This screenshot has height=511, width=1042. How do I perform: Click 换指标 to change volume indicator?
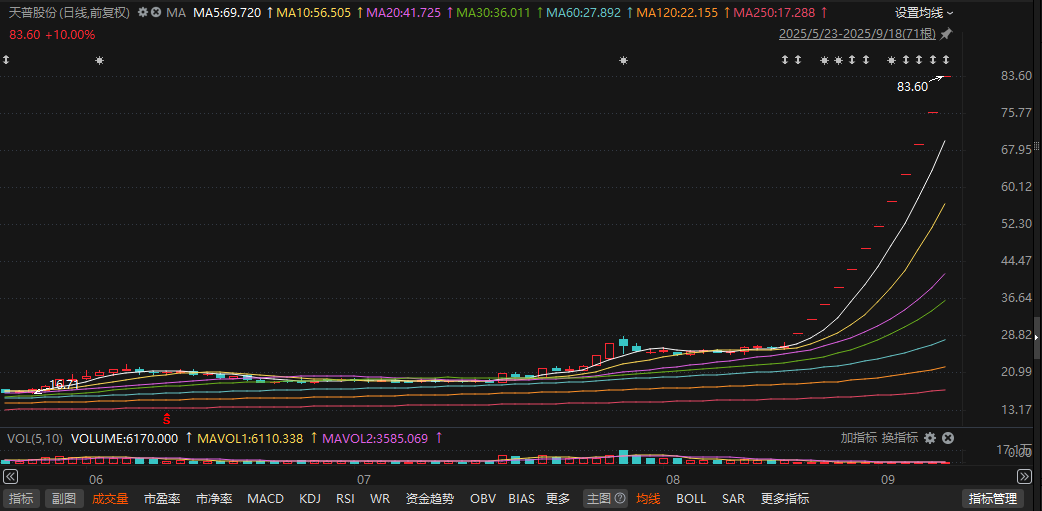coord(900,438)
